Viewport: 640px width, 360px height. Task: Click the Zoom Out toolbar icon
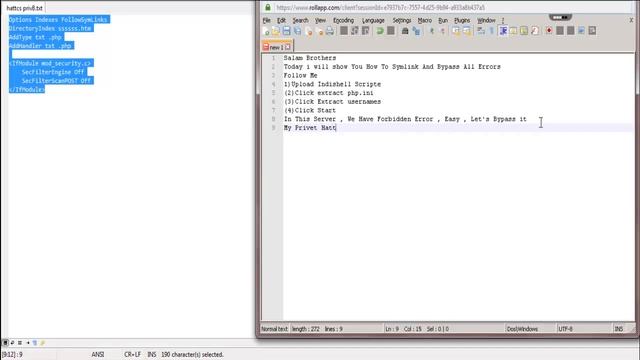pos(442,31)
